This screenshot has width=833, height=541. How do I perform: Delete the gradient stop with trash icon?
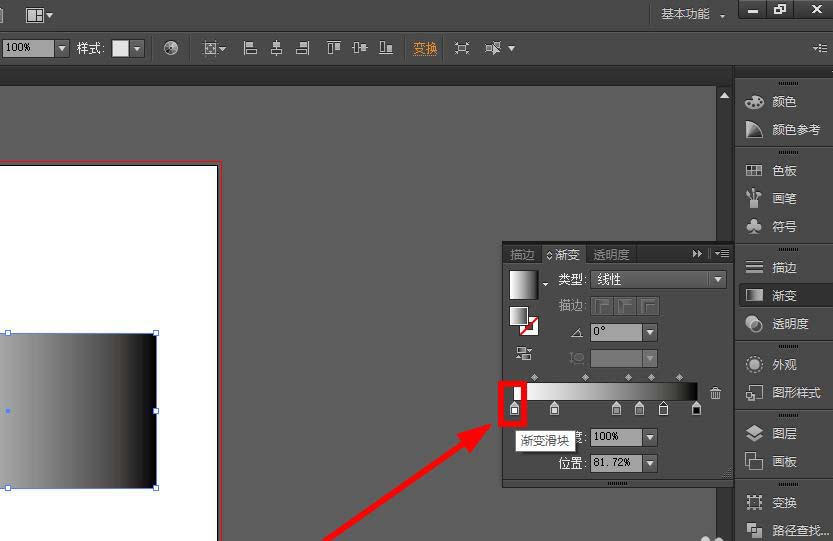tap(716, 393)
